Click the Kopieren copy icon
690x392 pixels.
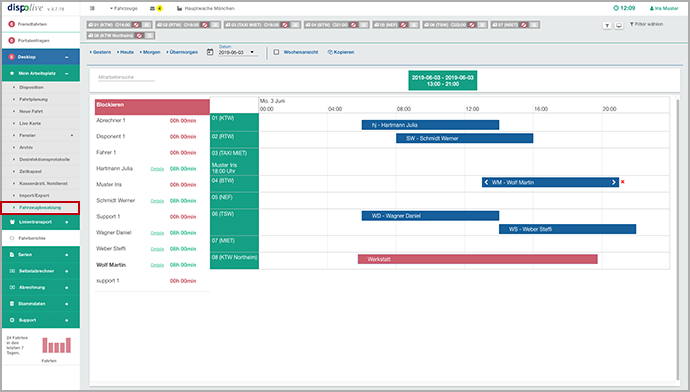click(x=330, y=52)
